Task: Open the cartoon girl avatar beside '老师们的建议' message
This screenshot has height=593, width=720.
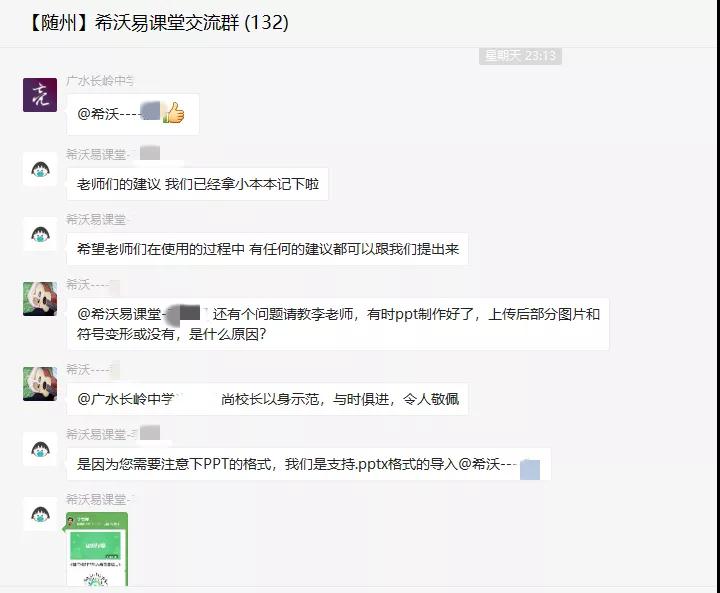Action: click(x=40, y=169)
